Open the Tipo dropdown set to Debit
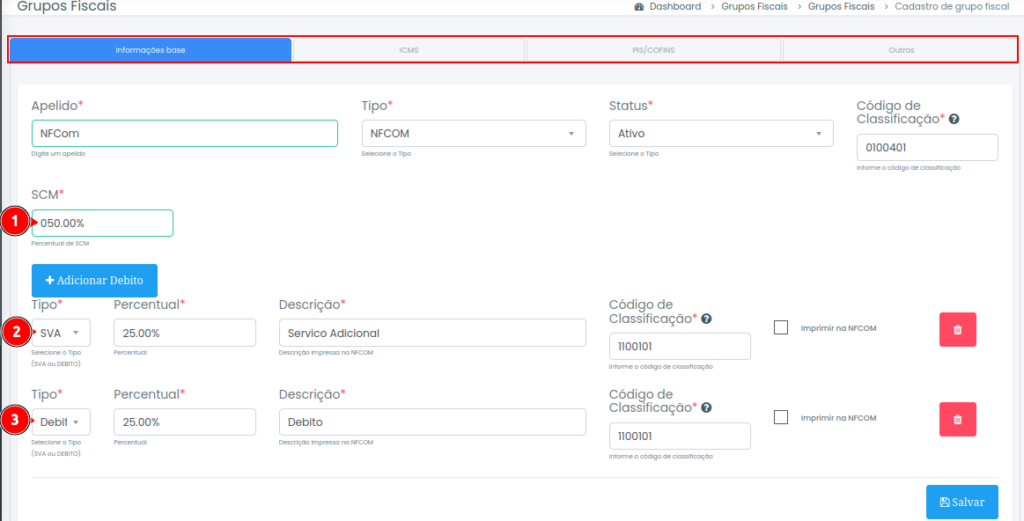Image resolution: width=1024 pixels, height=521 pixels. point(61,422)
